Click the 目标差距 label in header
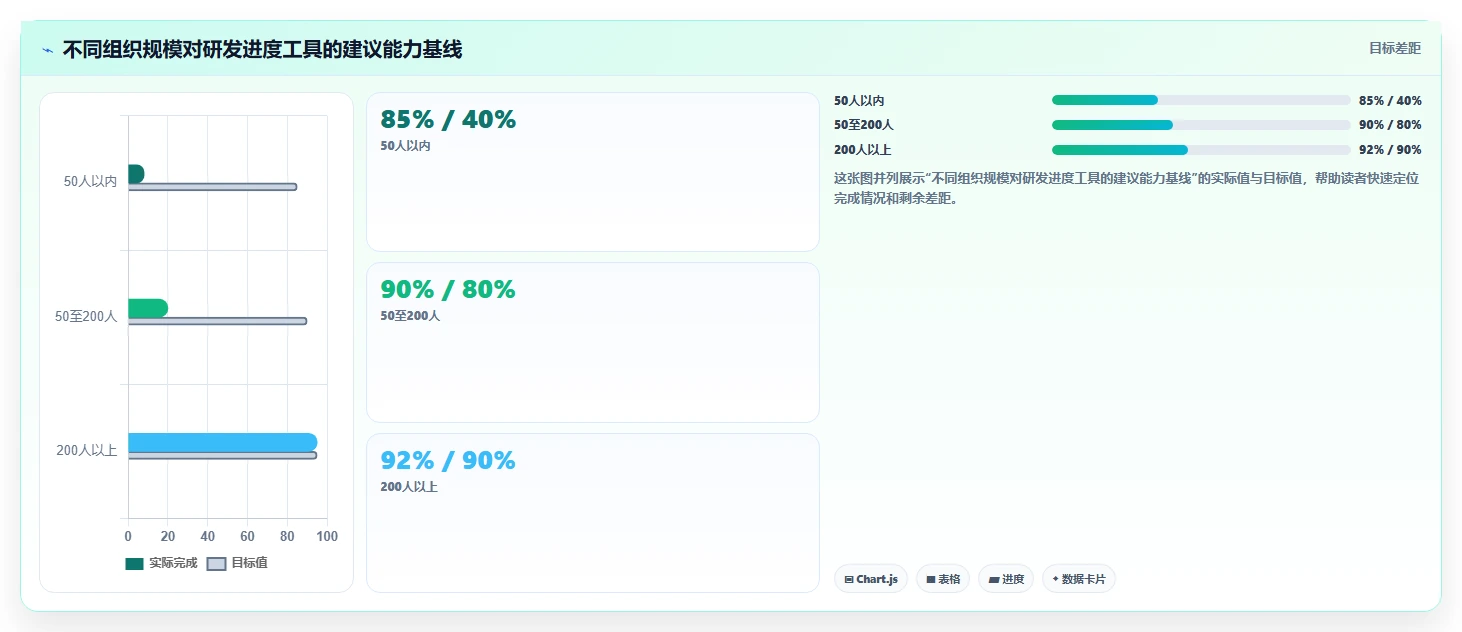 (1395, 48)
